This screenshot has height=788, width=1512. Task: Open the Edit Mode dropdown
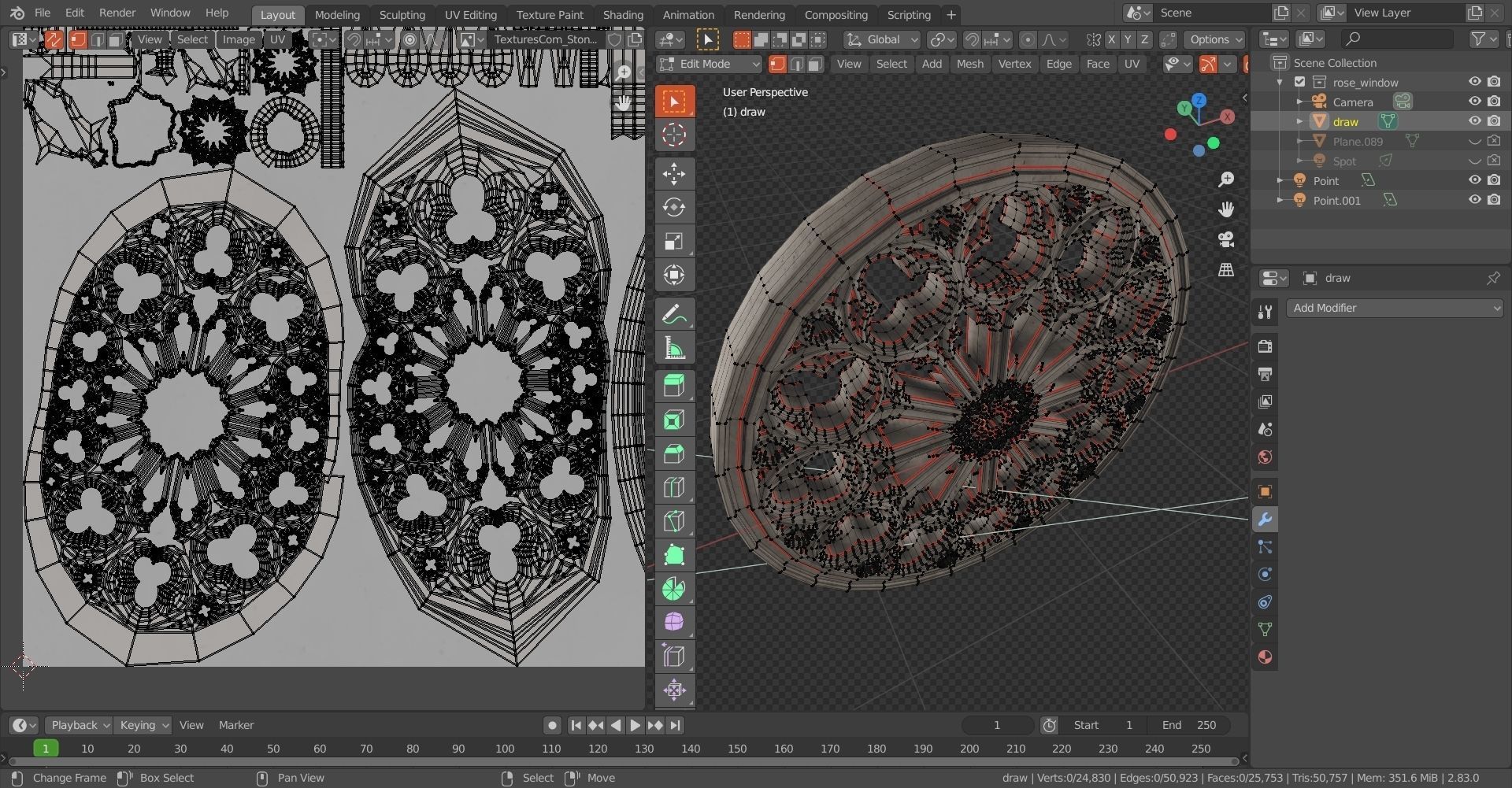[709, 65]
